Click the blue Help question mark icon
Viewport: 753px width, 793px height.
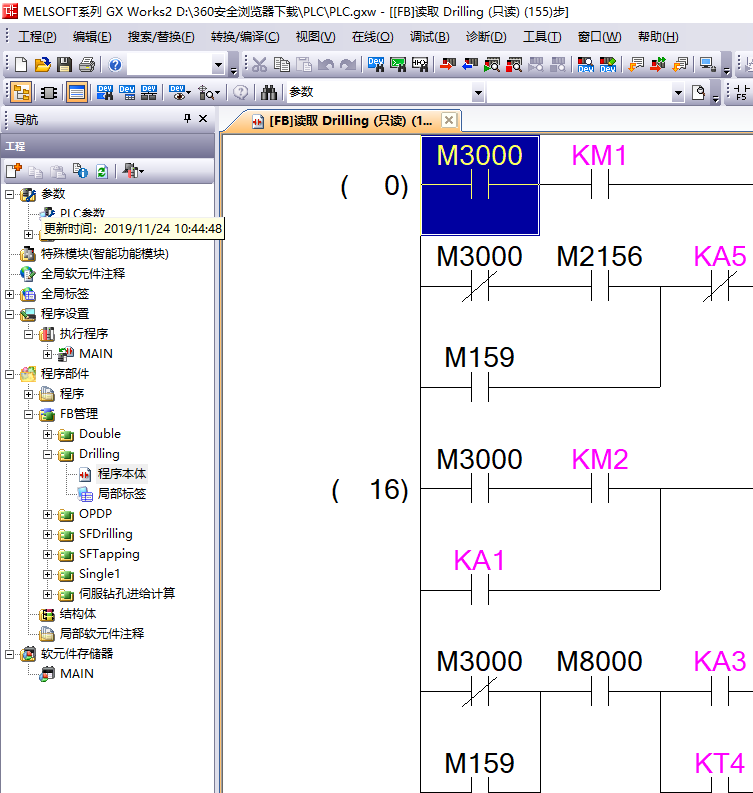tap(115, 65)
